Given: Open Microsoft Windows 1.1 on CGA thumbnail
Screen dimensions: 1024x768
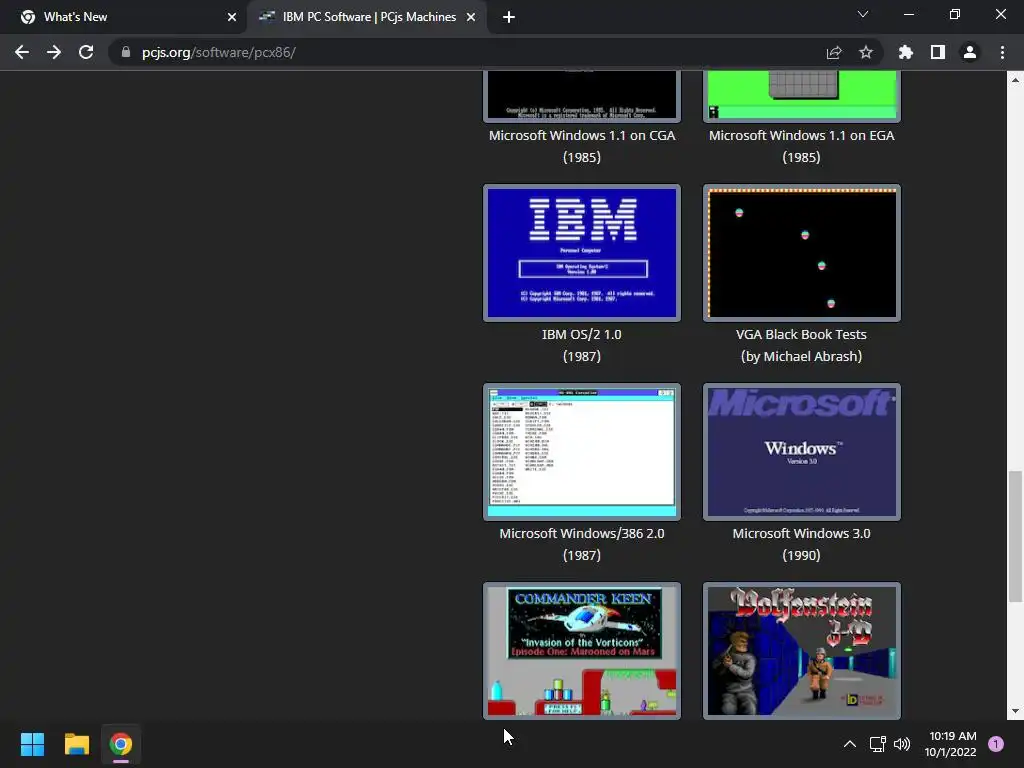Looking at the screenshot, I should click(x=582, y=95).
